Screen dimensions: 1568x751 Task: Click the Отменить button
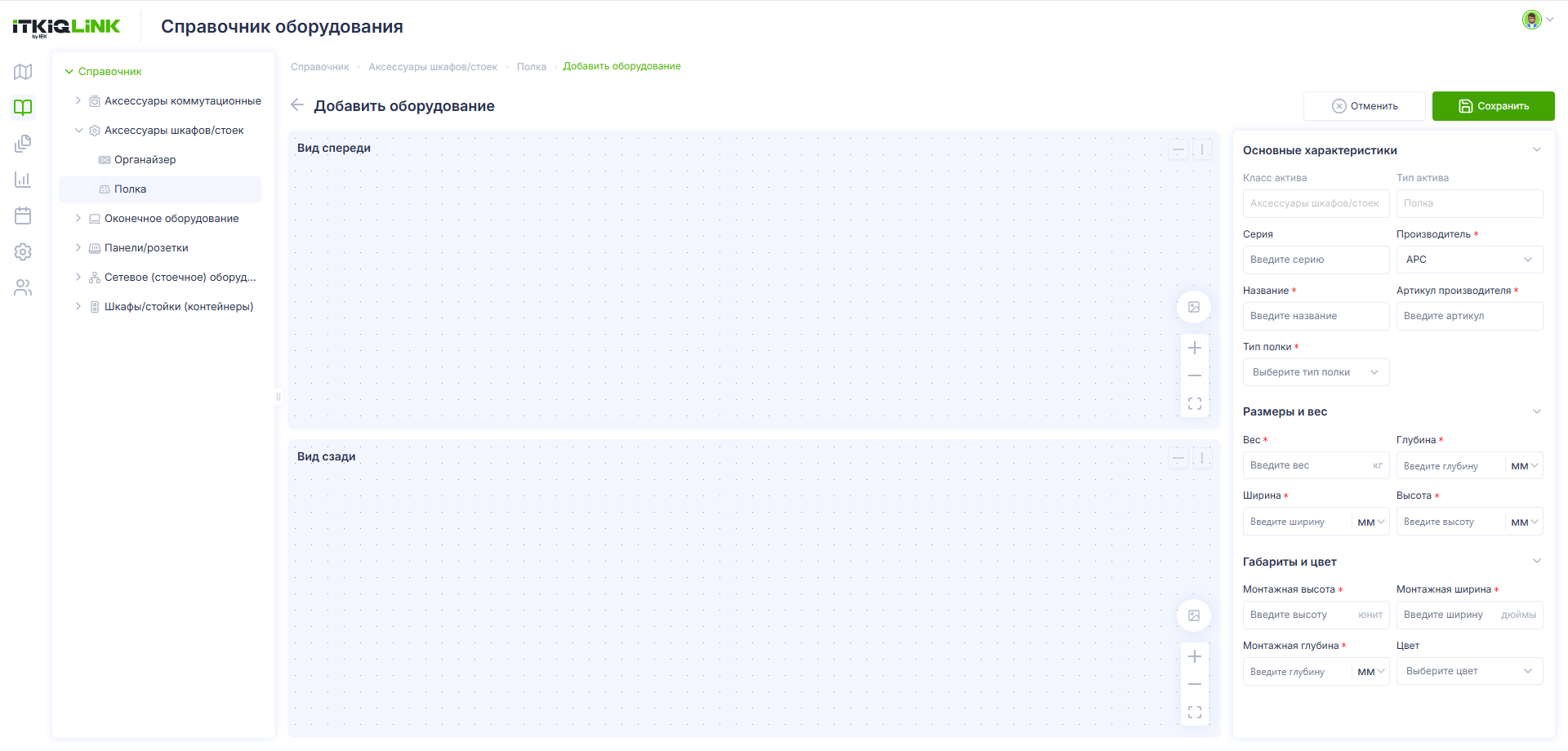click(x=1365, y=106)
